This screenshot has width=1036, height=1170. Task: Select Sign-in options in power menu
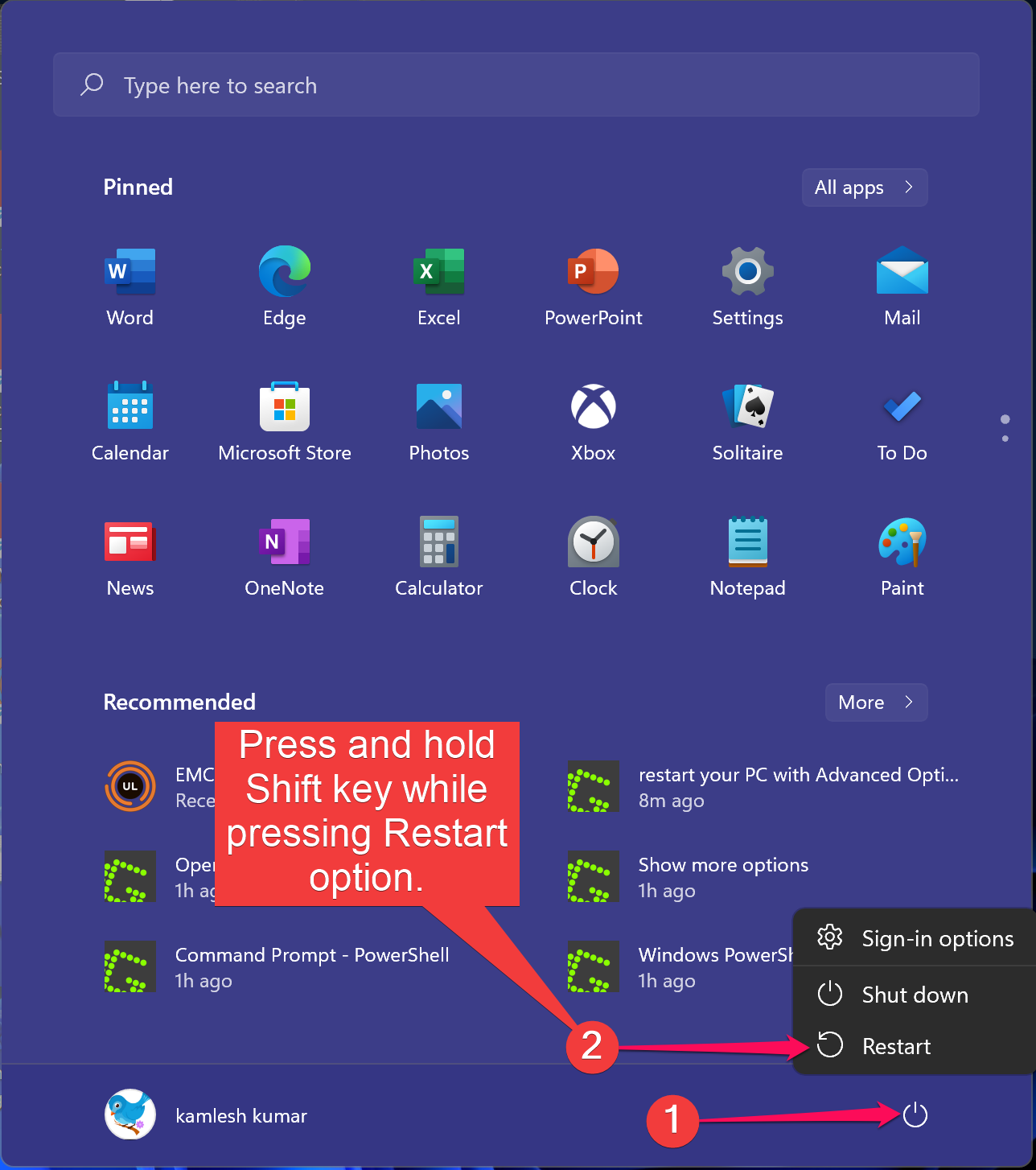coord(915,938)
